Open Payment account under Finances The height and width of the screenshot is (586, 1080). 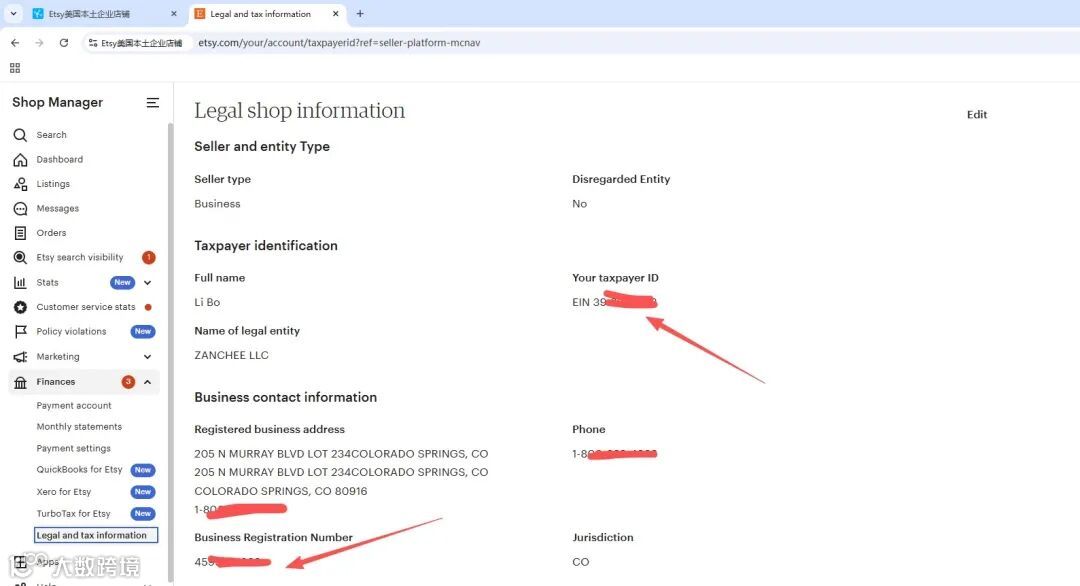74,406
